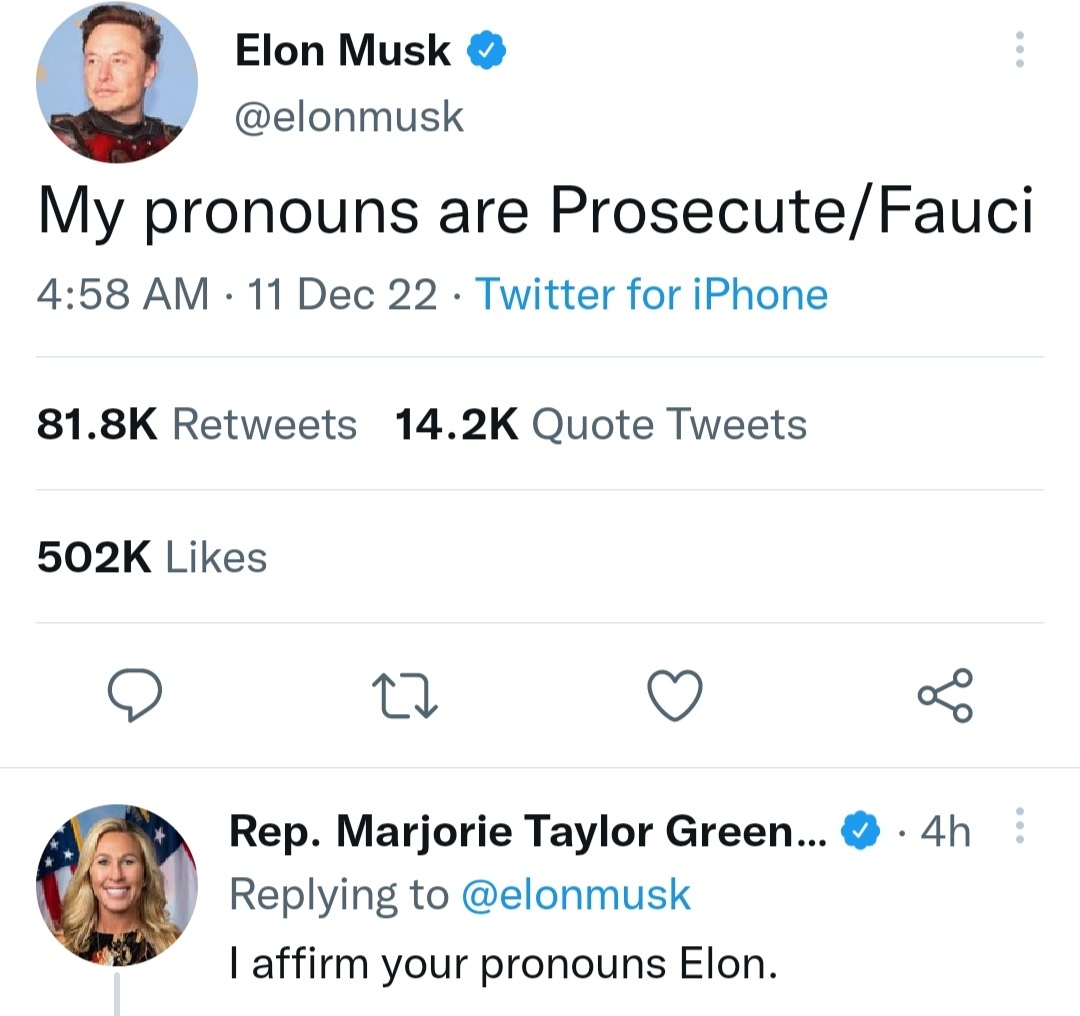Retweet the post using the retweet icon
Viewport: 1080px width, 1016px height.
(x=404, y=697)
